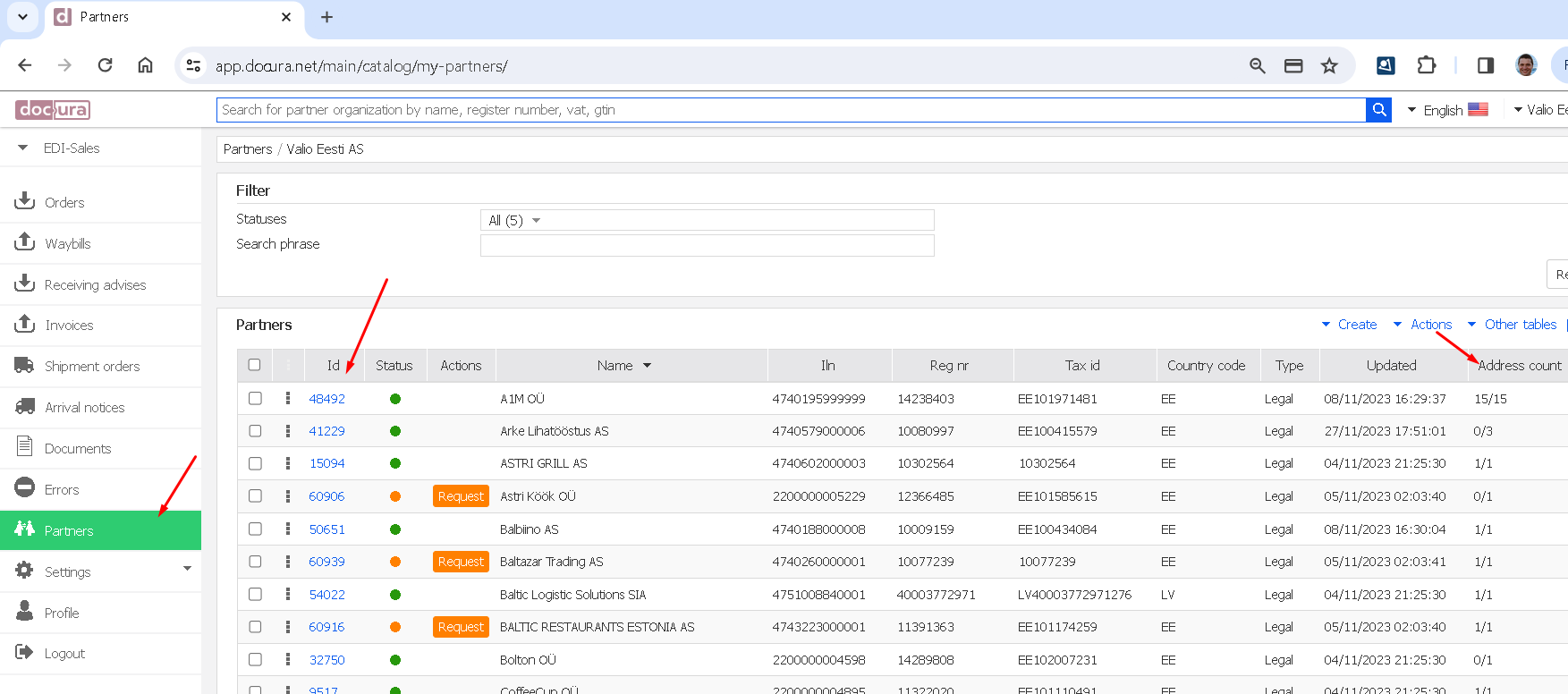The image size is (1568, 694).
Task: Click the browser address bar URL
Action: coord(361,66)
